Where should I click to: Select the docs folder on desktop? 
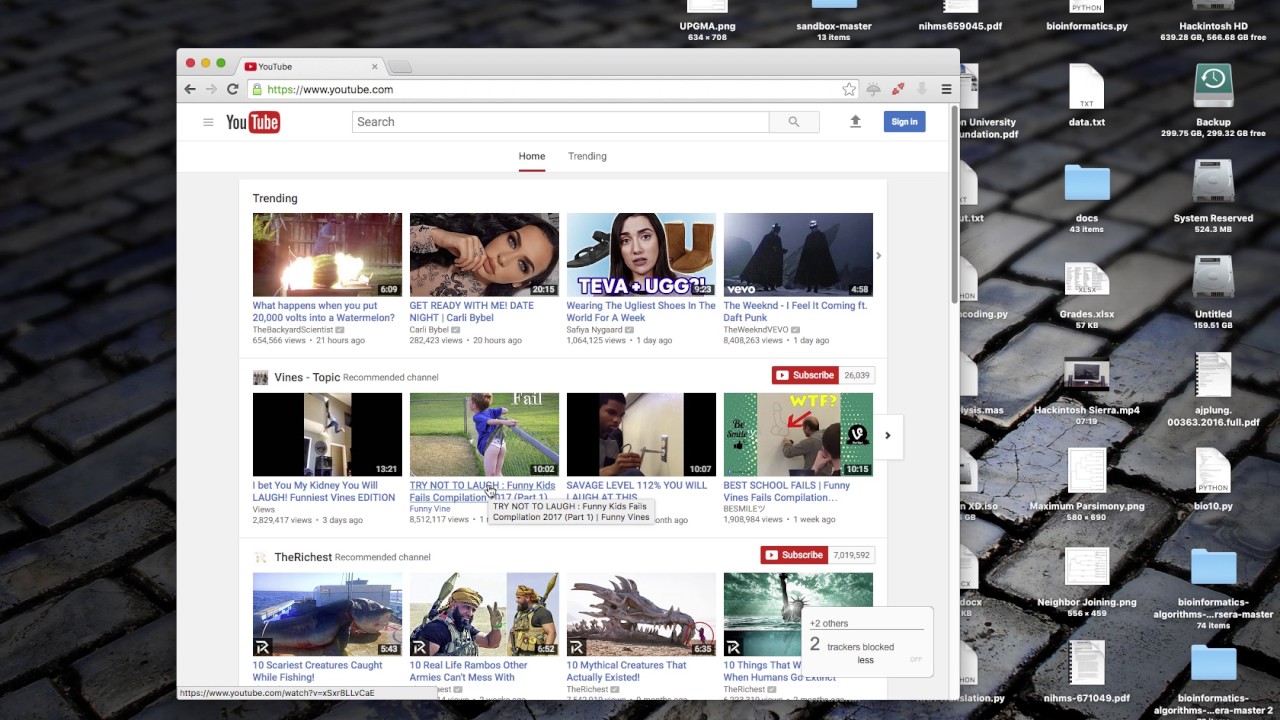(x=1087, y=184)
